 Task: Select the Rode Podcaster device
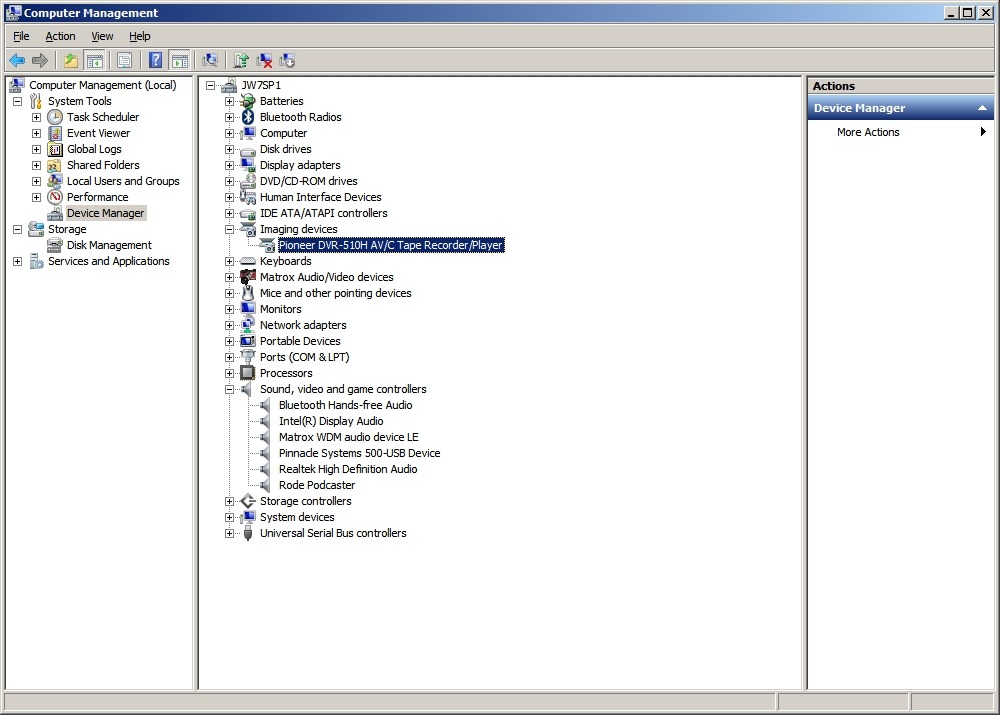317,485
